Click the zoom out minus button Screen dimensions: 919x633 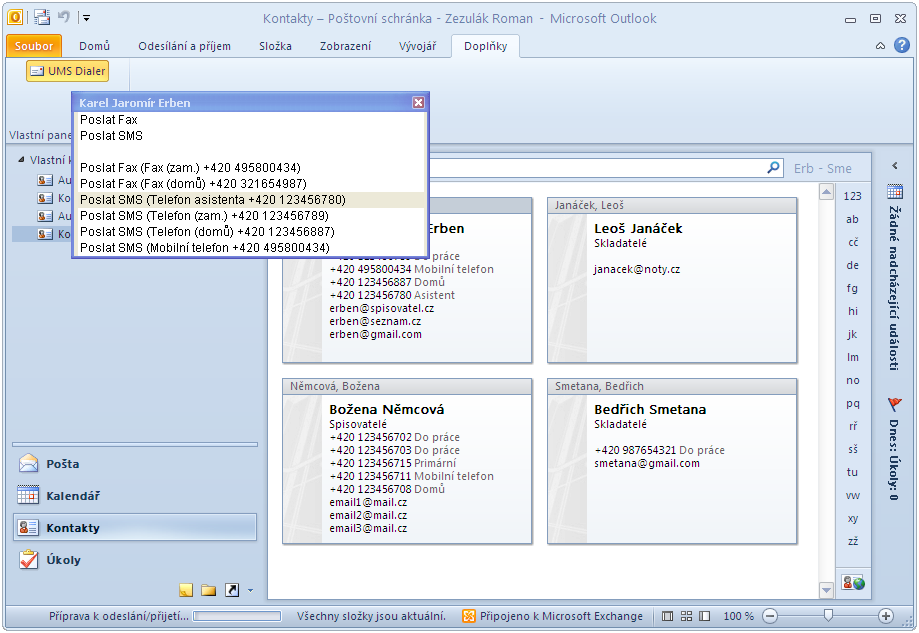[x=770, y=616]
